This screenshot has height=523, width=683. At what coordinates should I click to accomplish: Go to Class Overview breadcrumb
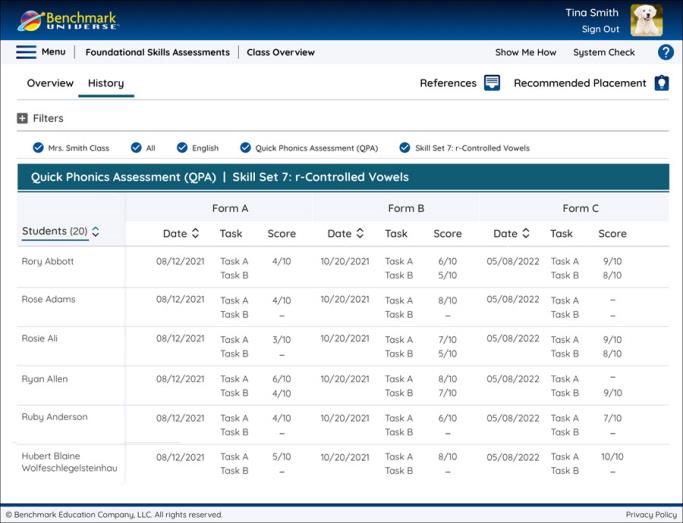click(x=281, y=52)
